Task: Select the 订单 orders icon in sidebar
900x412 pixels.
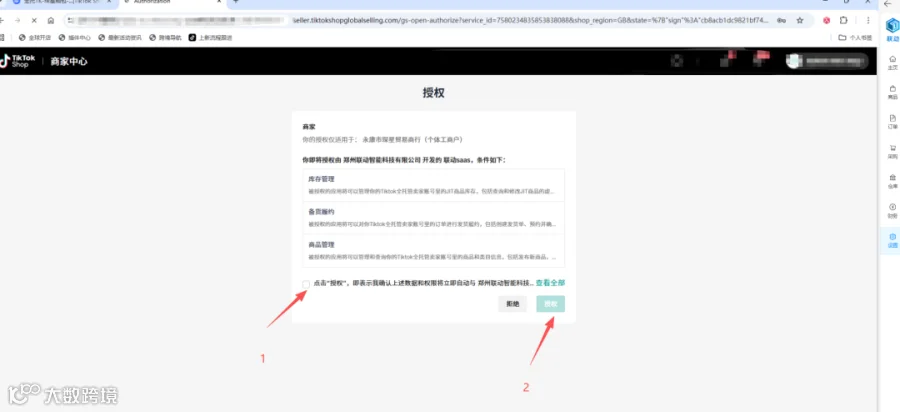Action: click(892, 121)
